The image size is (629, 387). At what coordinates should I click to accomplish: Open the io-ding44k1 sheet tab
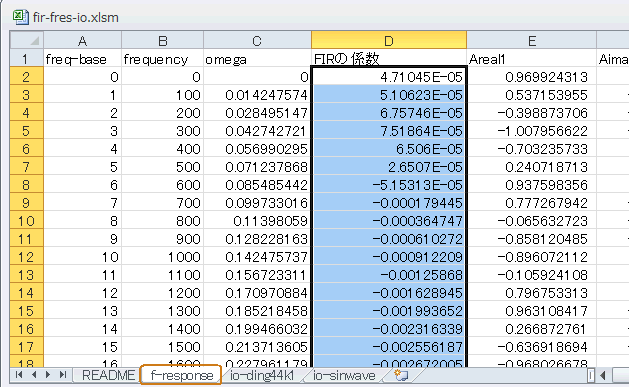(262, 375)
